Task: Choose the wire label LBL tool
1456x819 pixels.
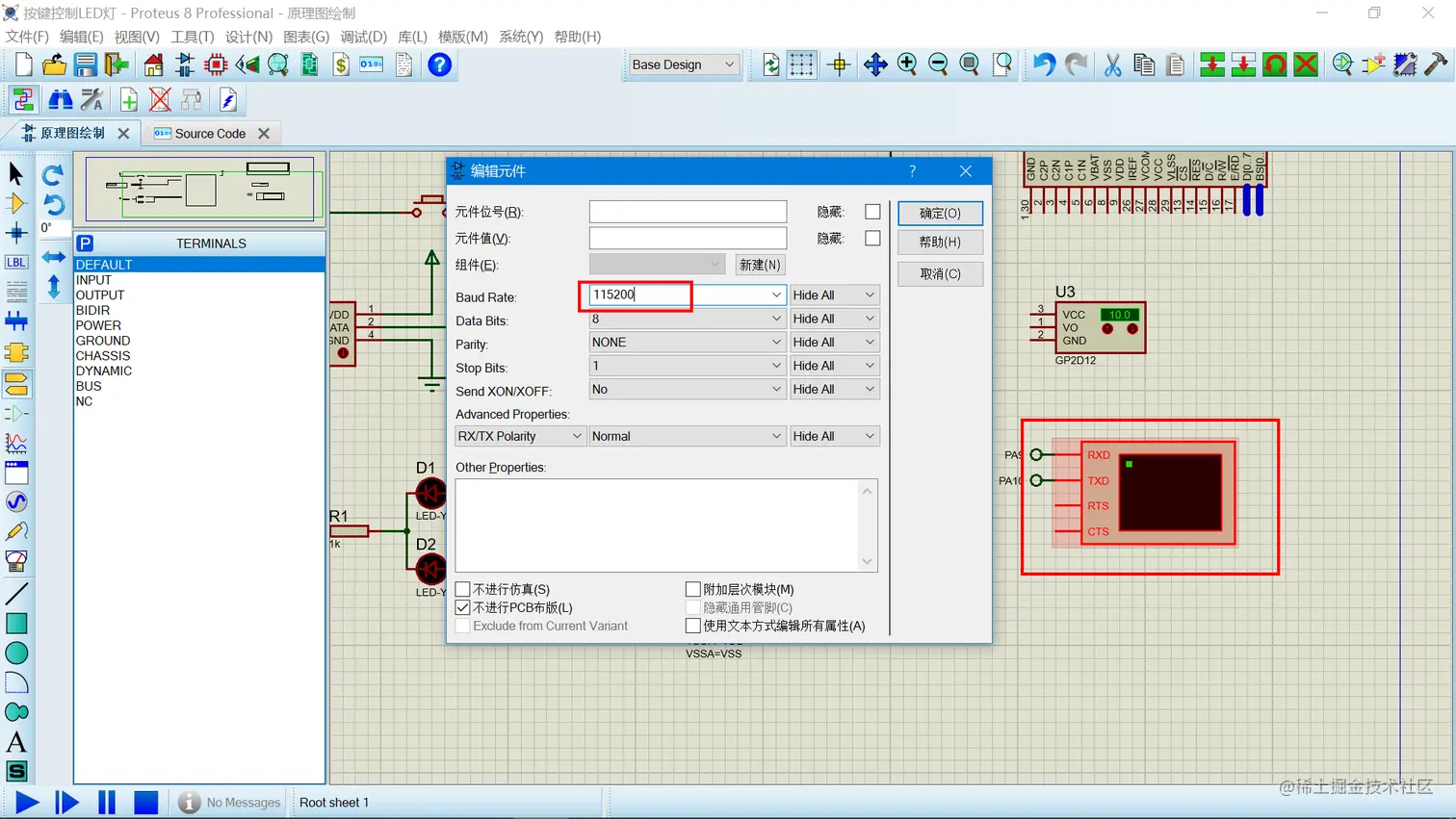Action: tap(16, 262)
